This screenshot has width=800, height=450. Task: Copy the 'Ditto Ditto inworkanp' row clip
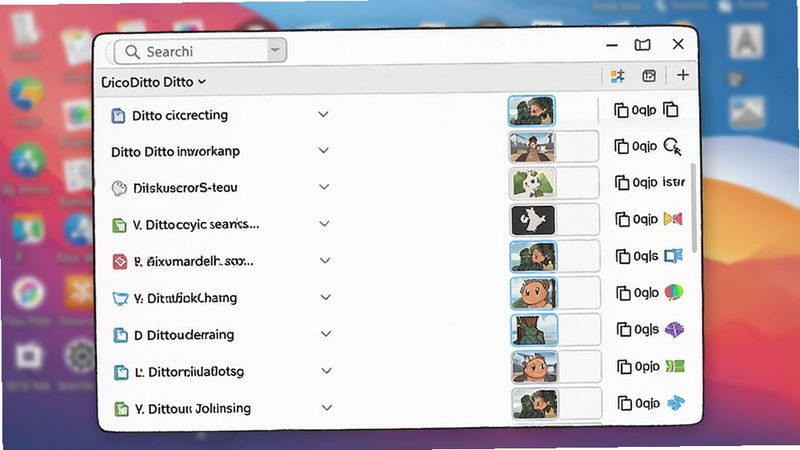click(x=621, y=147)
